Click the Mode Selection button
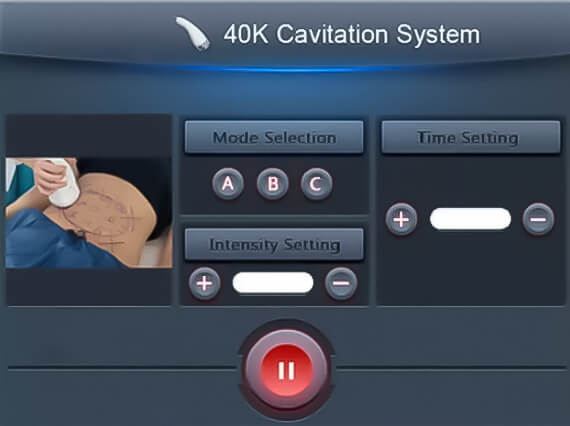Viewport: 570px width, 426px height. pyautogui.click(x=274, y=137)
